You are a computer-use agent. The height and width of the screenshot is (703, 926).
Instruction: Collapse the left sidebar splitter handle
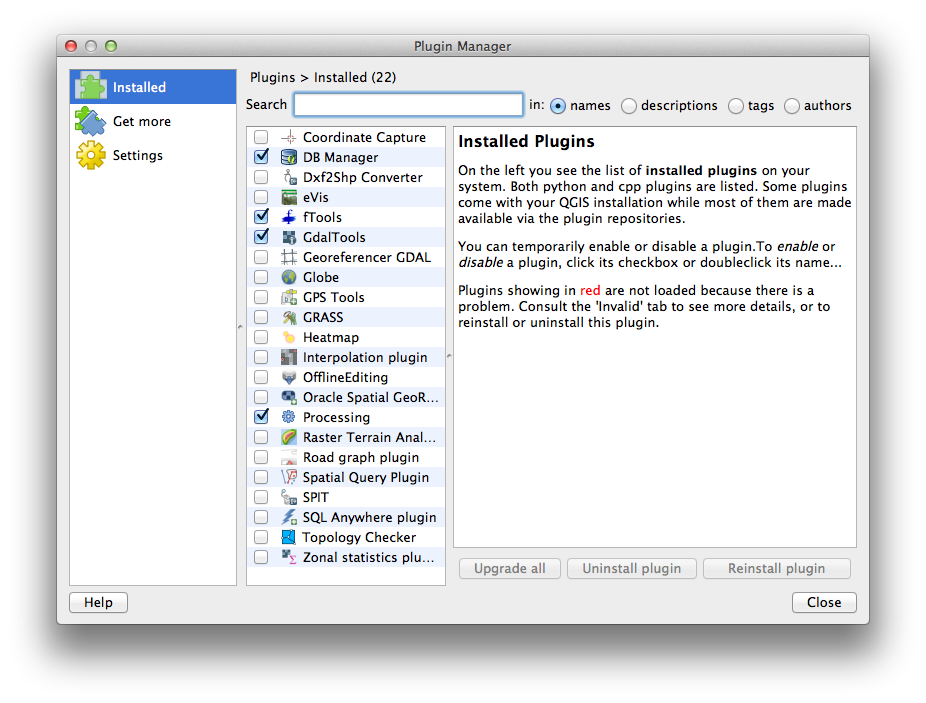point(239,327)
